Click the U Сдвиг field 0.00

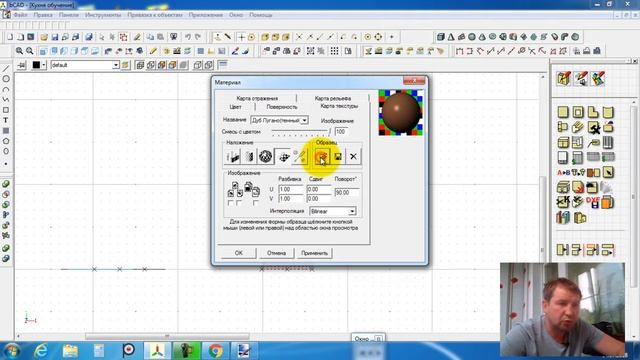pyautogui.click(x=319, y=189)
